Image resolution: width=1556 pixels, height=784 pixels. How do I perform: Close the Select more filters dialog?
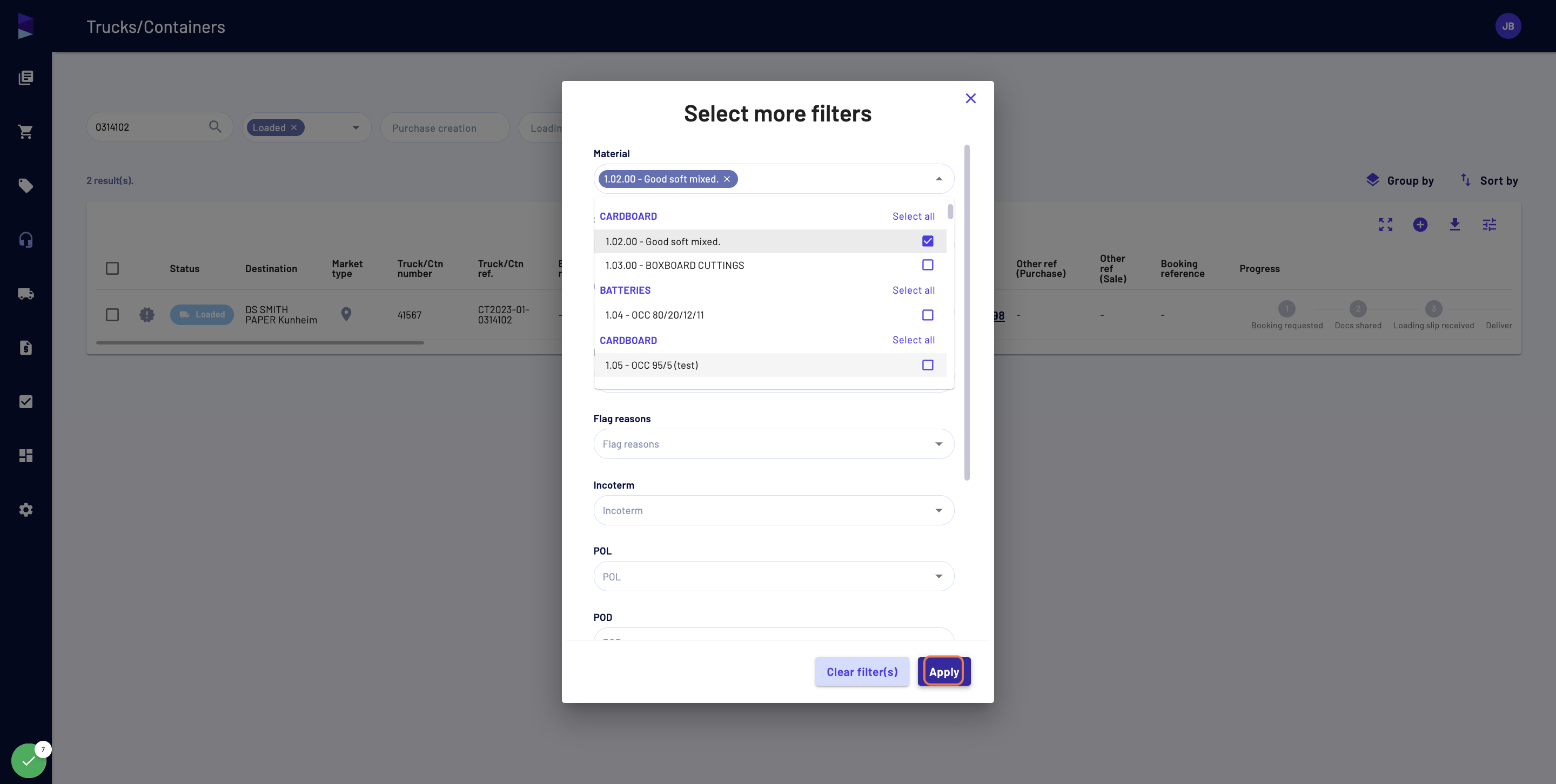971,98
